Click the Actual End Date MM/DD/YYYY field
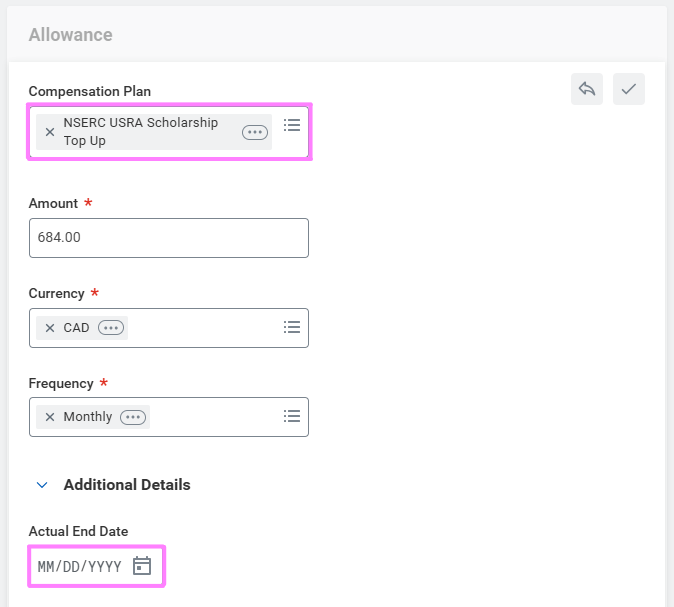 coord(80,567)
